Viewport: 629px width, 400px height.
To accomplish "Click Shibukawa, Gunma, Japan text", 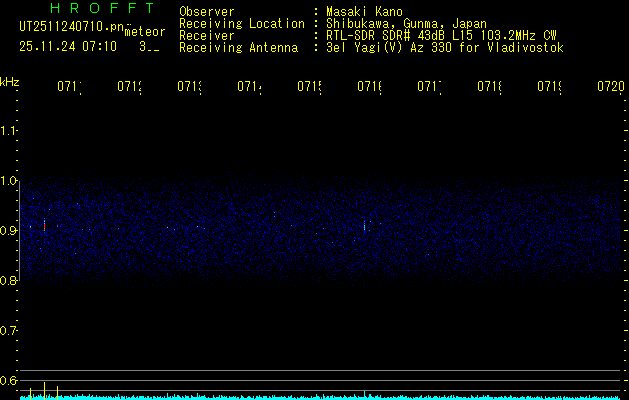I will [x=406, y=24].
